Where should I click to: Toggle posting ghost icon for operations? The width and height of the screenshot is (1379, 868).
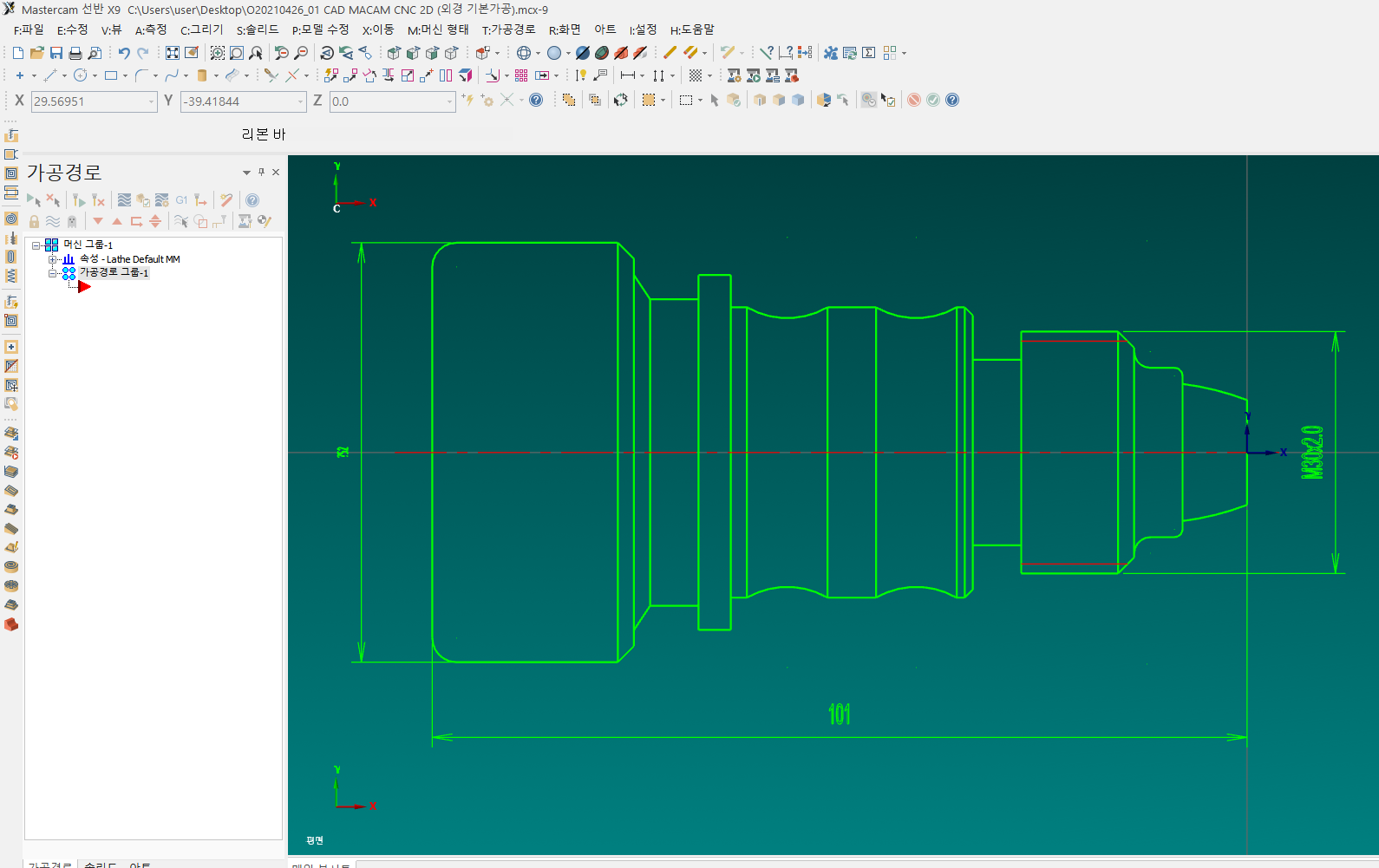(72, 222)
